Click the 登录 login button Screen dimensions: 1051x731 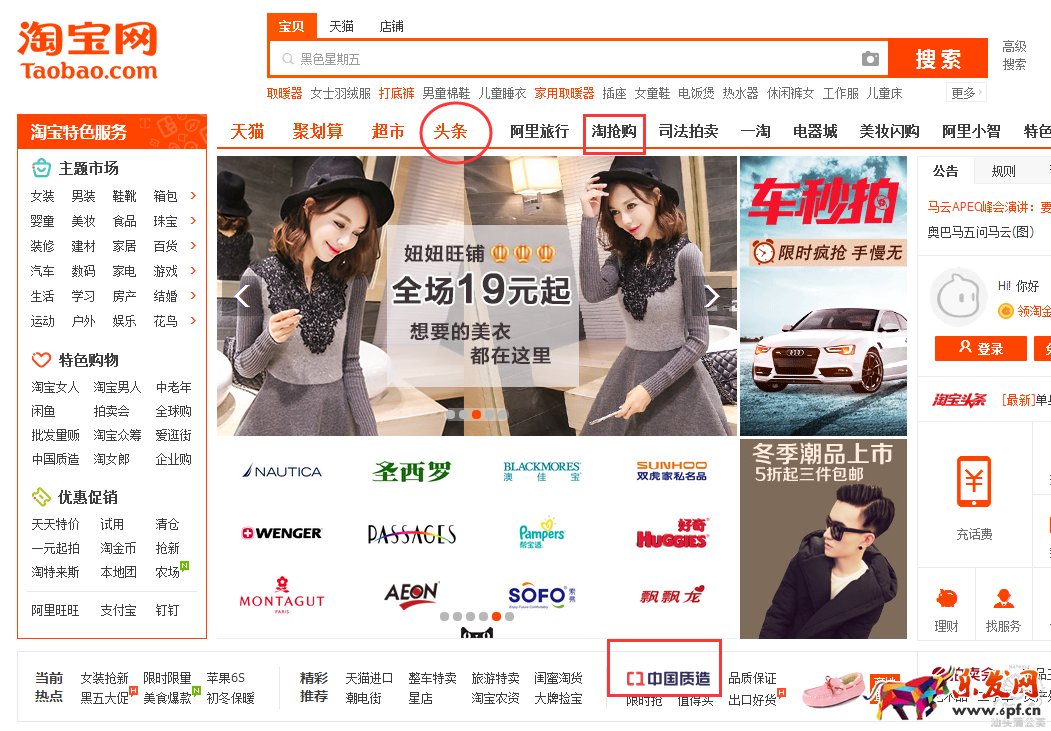[x=981, y=348]
